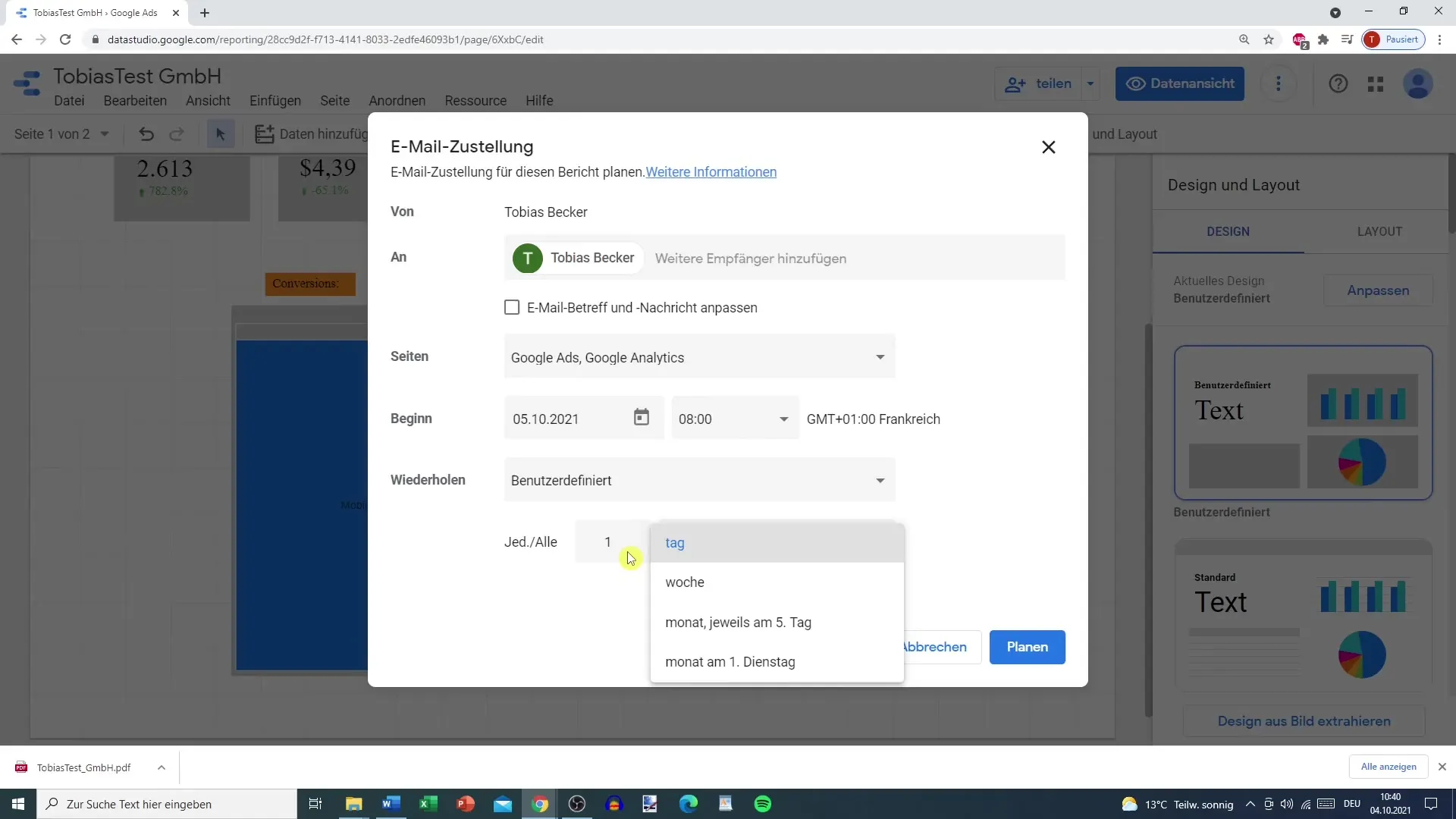The height and width of the screenshot is (819, 1456).
Task: Open Spotify from the taskbar
Action: coord(763,804)
